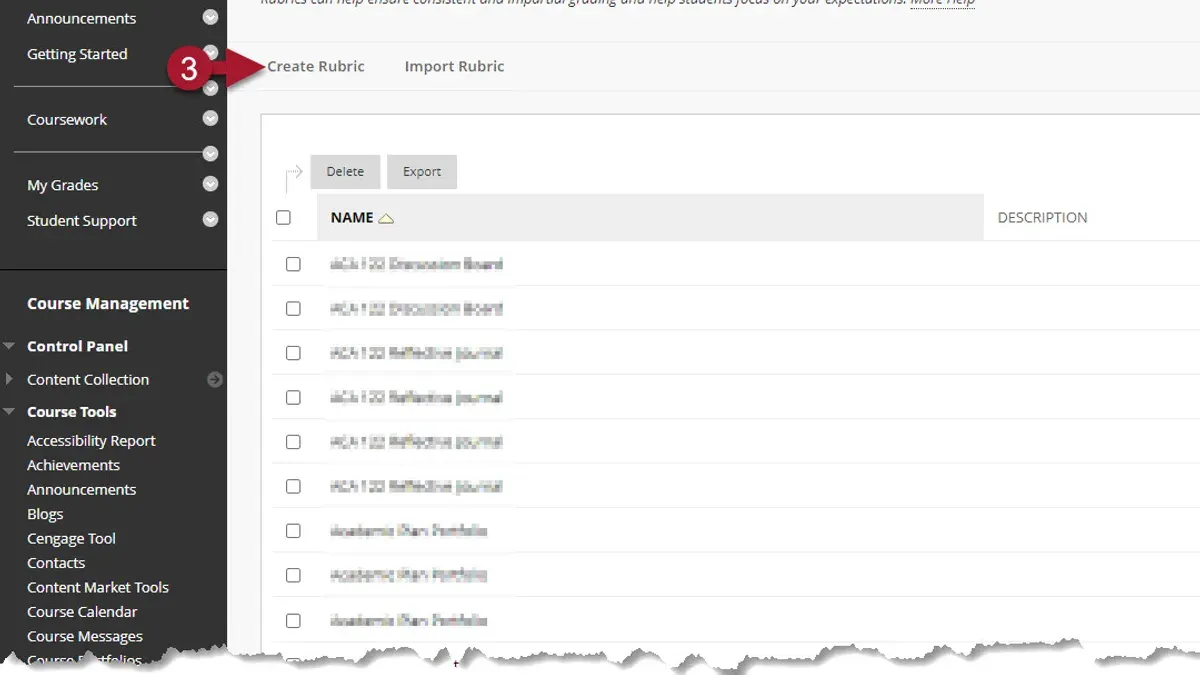Open the Blogs course tool
Viewport: 1200px width, 675px height.
coord(45,514)
